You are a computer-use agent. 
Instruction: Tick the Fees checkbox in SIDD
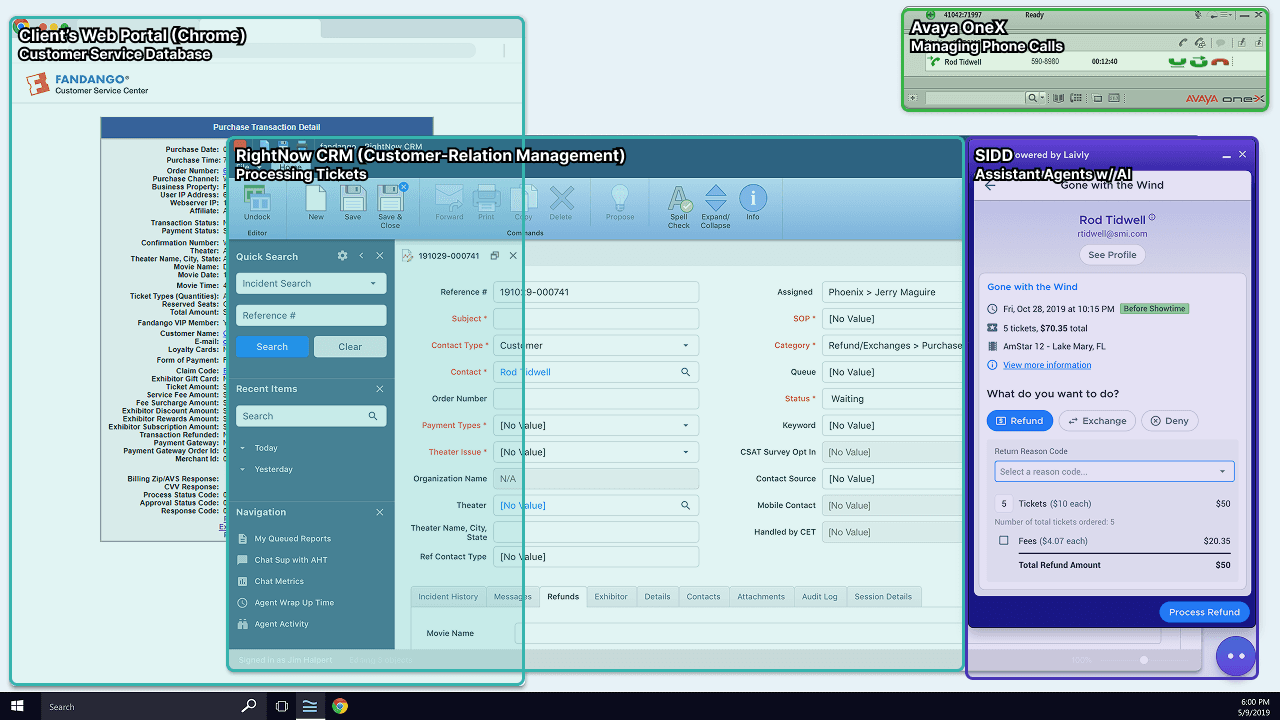tap(1004, 541)
